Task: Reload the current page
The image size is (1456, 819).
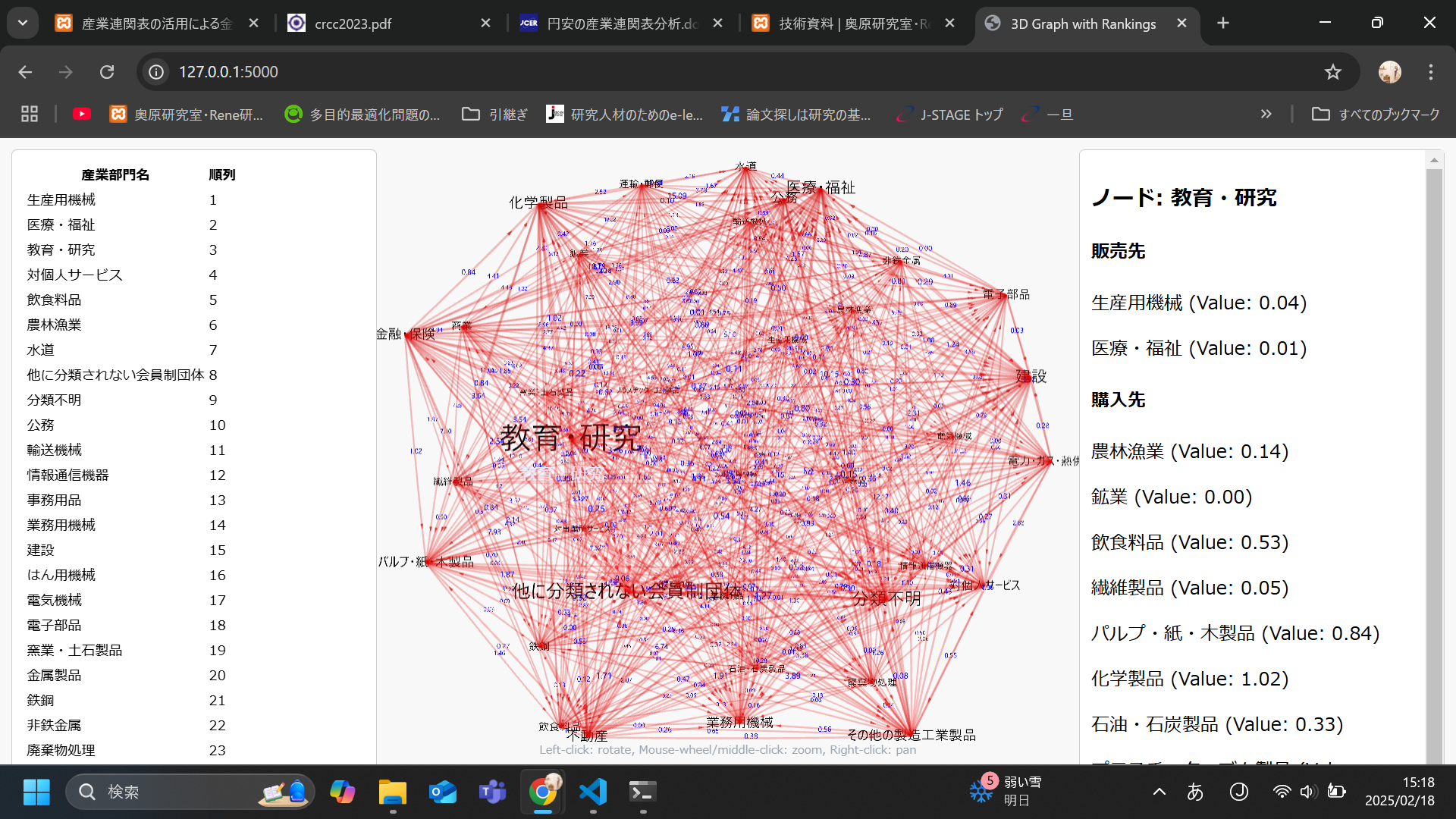Action: point(107,71)
